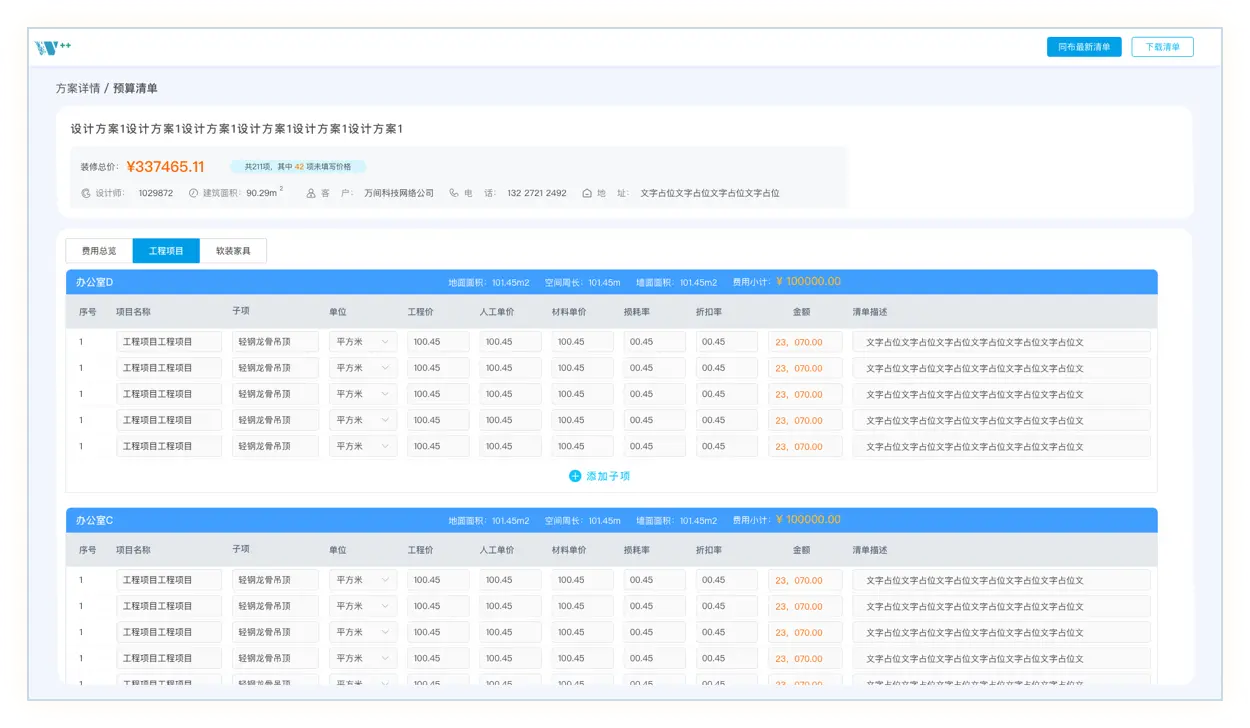Click the W++ logo in header
1250x728 pixels.
(x=53, y=47)
